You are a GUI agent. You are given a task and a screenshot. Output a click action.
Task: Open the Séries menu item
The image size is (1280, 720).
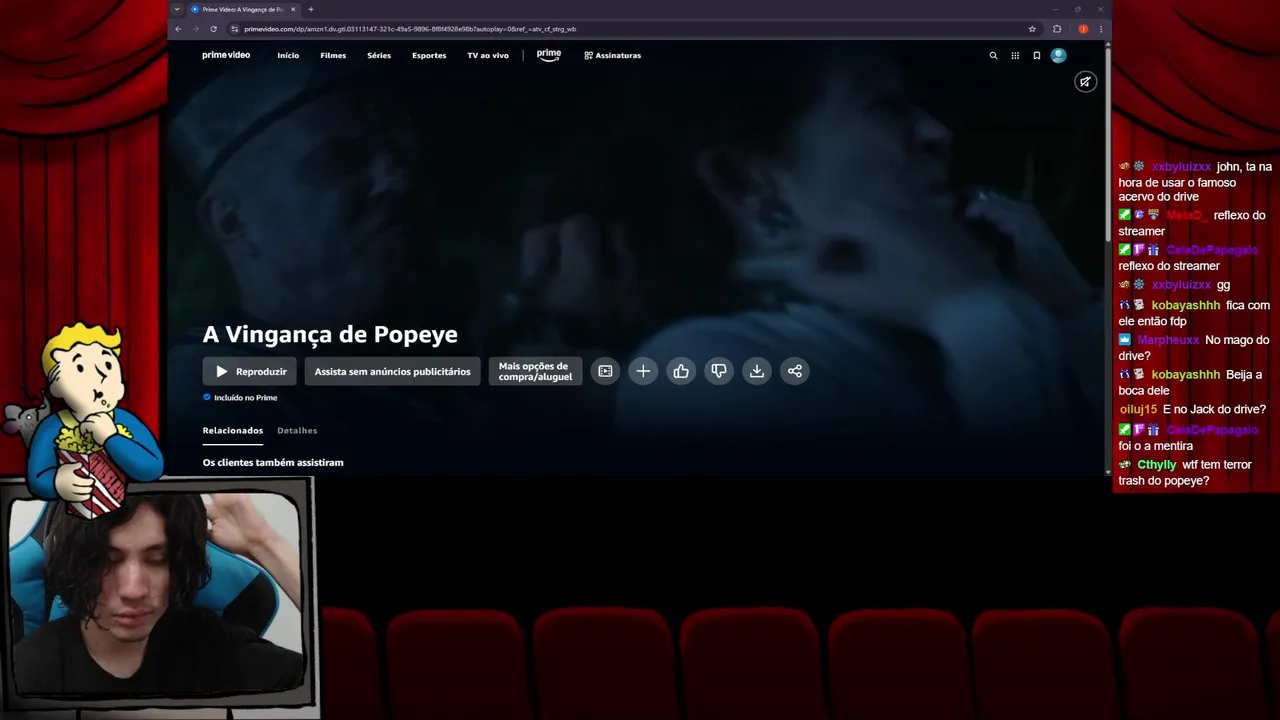coord(379,55)
